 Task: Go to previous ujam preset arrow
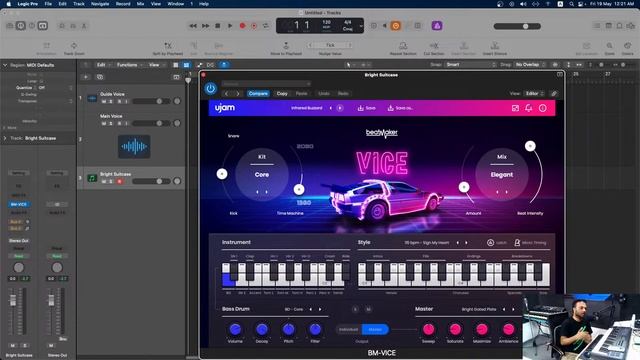[331, 108]
